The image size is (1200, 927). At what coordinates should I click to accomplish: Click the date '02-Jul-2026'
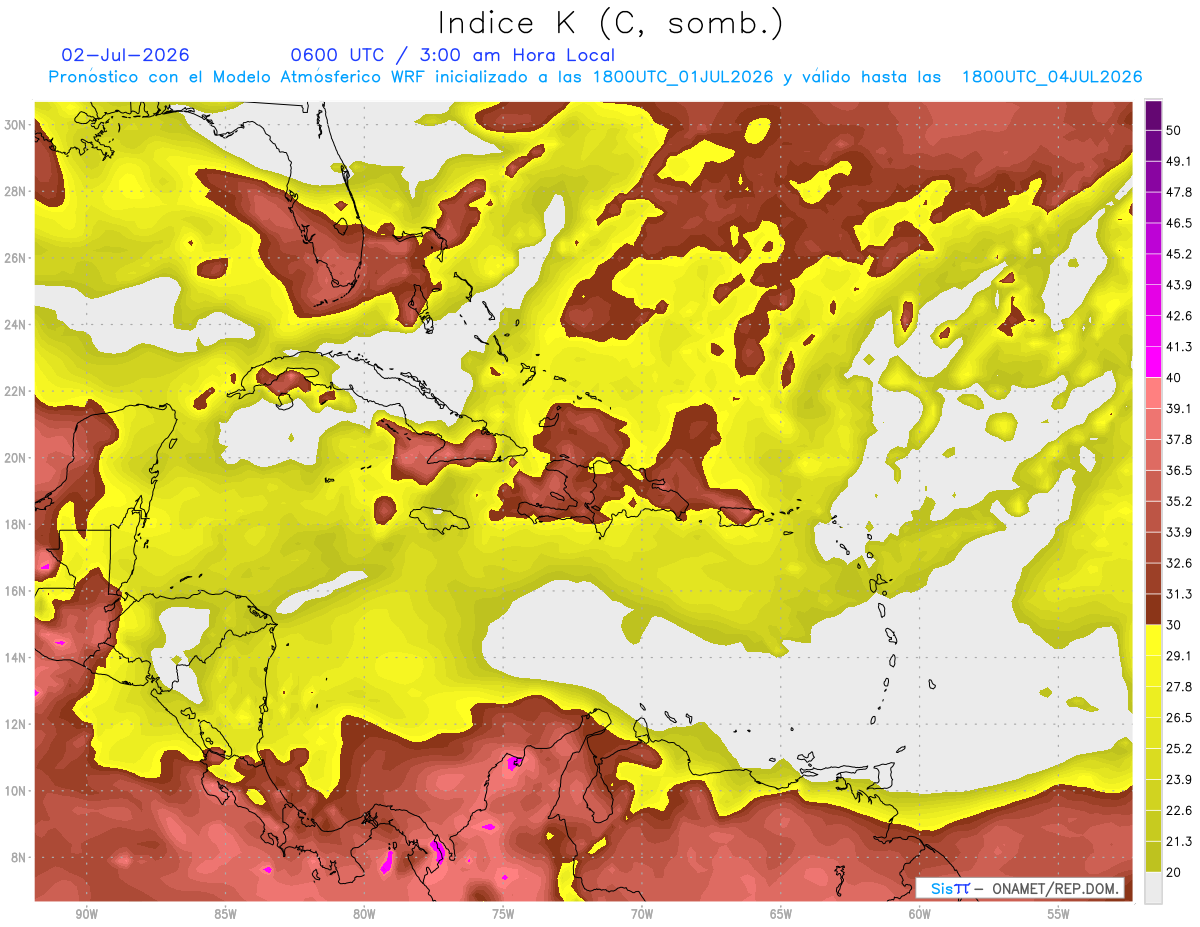click(x=125, y=55)
